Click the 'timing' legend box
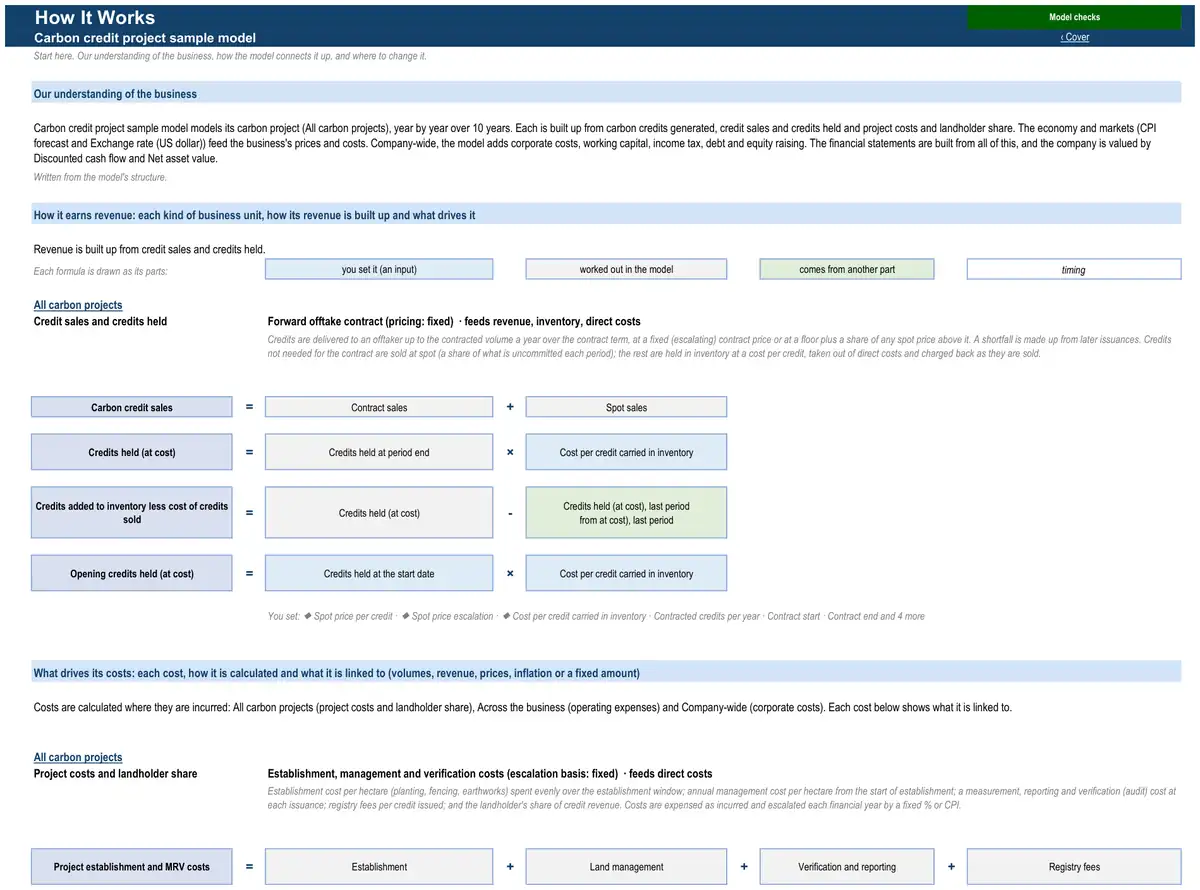 [1074, 269]
